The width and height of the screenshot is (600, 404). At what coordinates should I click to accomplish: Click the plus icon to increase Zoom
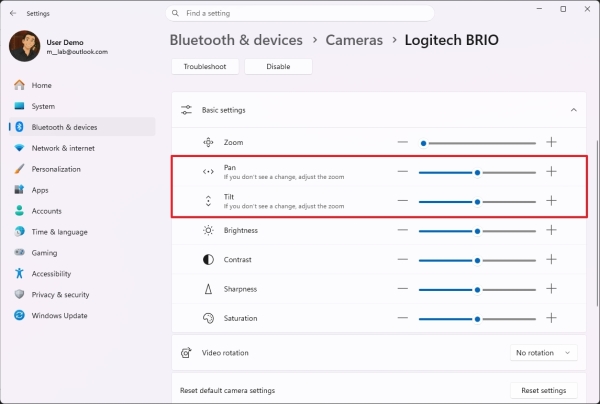pos(551,143)
